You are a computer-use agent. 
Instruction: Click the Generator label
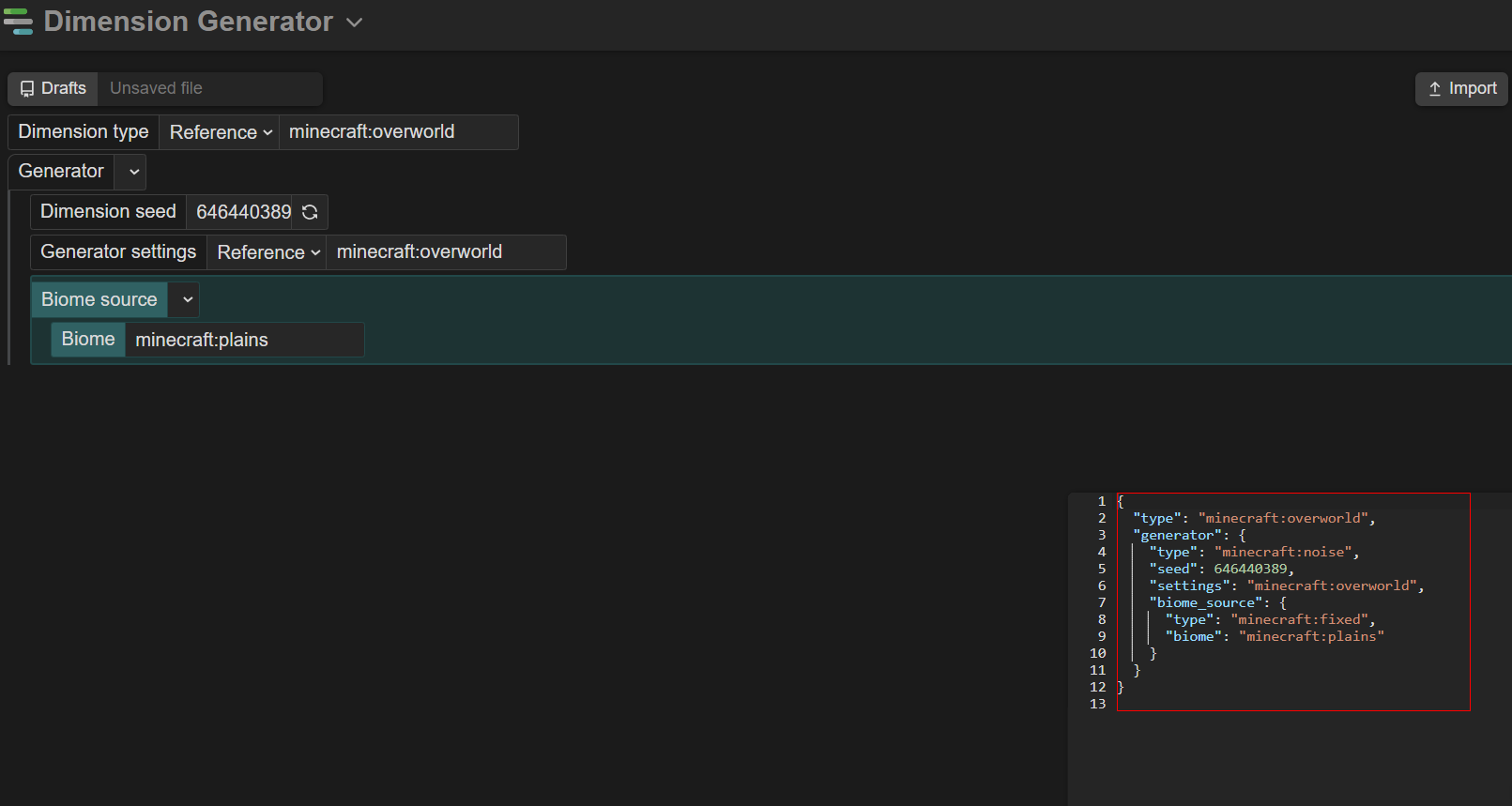(x=61, y=172)
